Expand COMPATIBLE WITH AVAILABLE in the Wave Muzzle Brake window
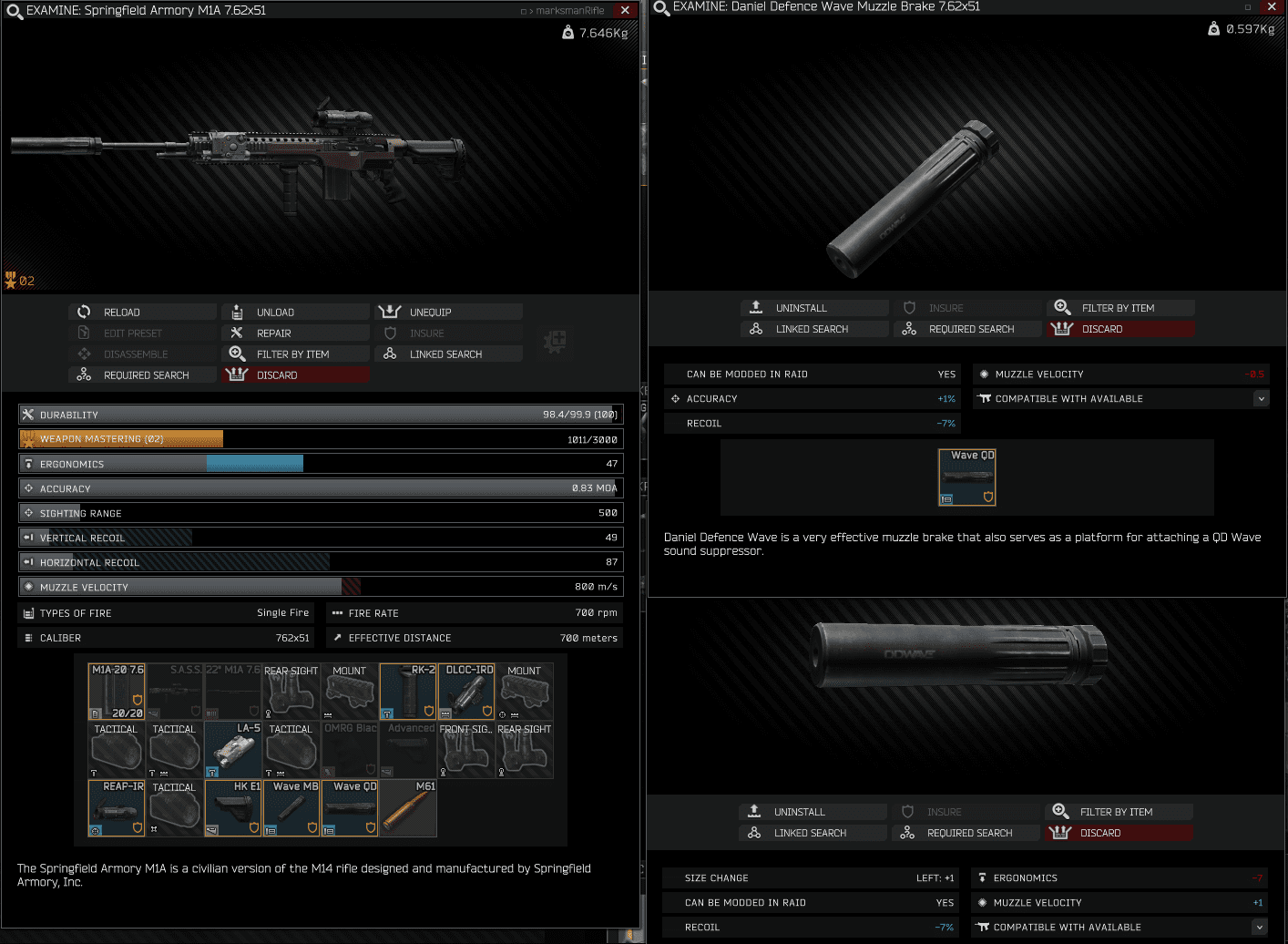Viewport: 1288px width, 944px height. point(1261,398)
